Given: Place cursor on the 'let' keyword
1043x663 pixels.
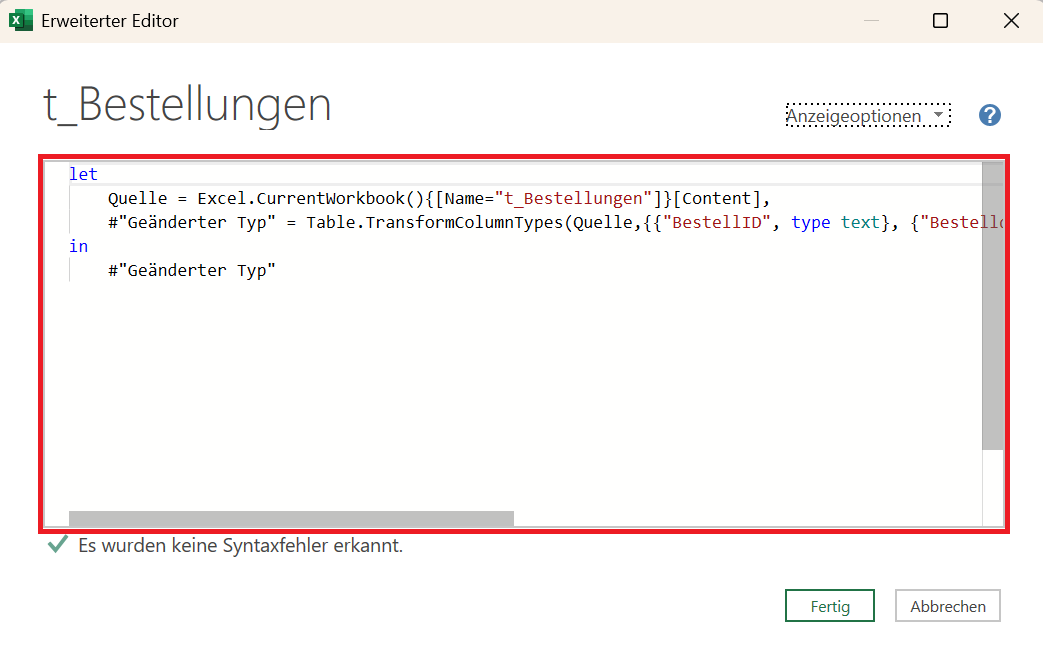Looking at the screenshot, I should (83, 174).
